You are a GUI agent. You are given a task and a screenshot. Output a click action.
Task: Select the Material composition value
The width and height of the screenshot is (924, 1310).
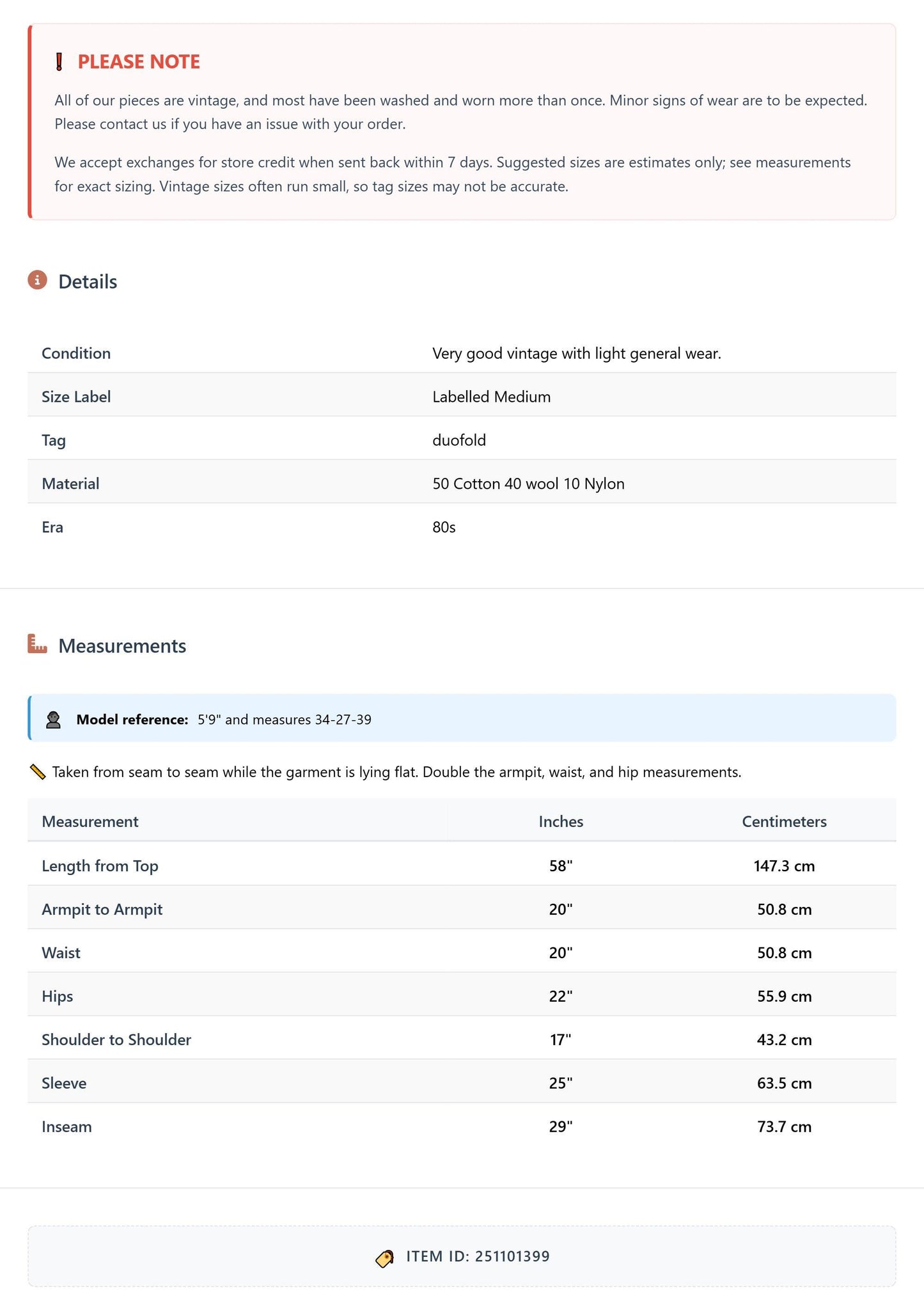[528, 484]
